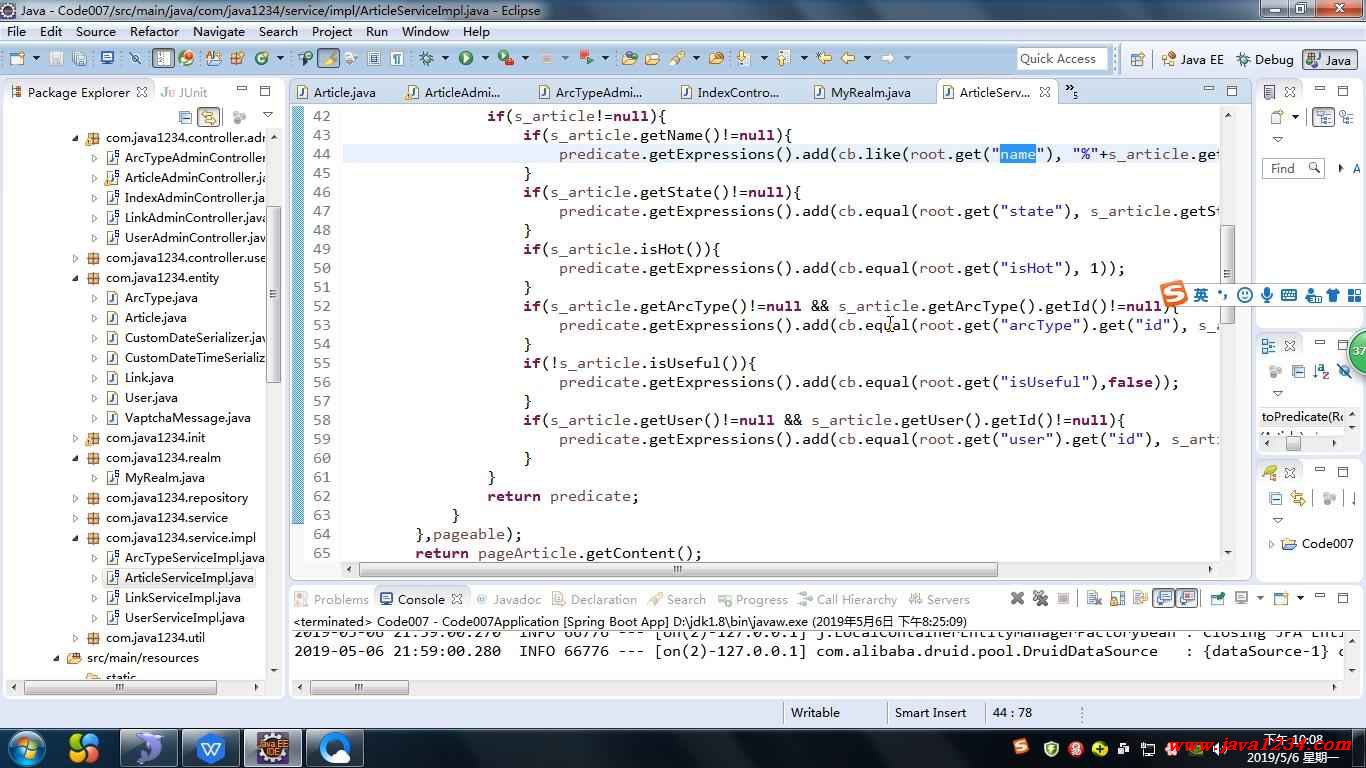Viewport: 1366px width, 768px height.
Task: Click Clear Console icon
Action: pos(1094,598)
